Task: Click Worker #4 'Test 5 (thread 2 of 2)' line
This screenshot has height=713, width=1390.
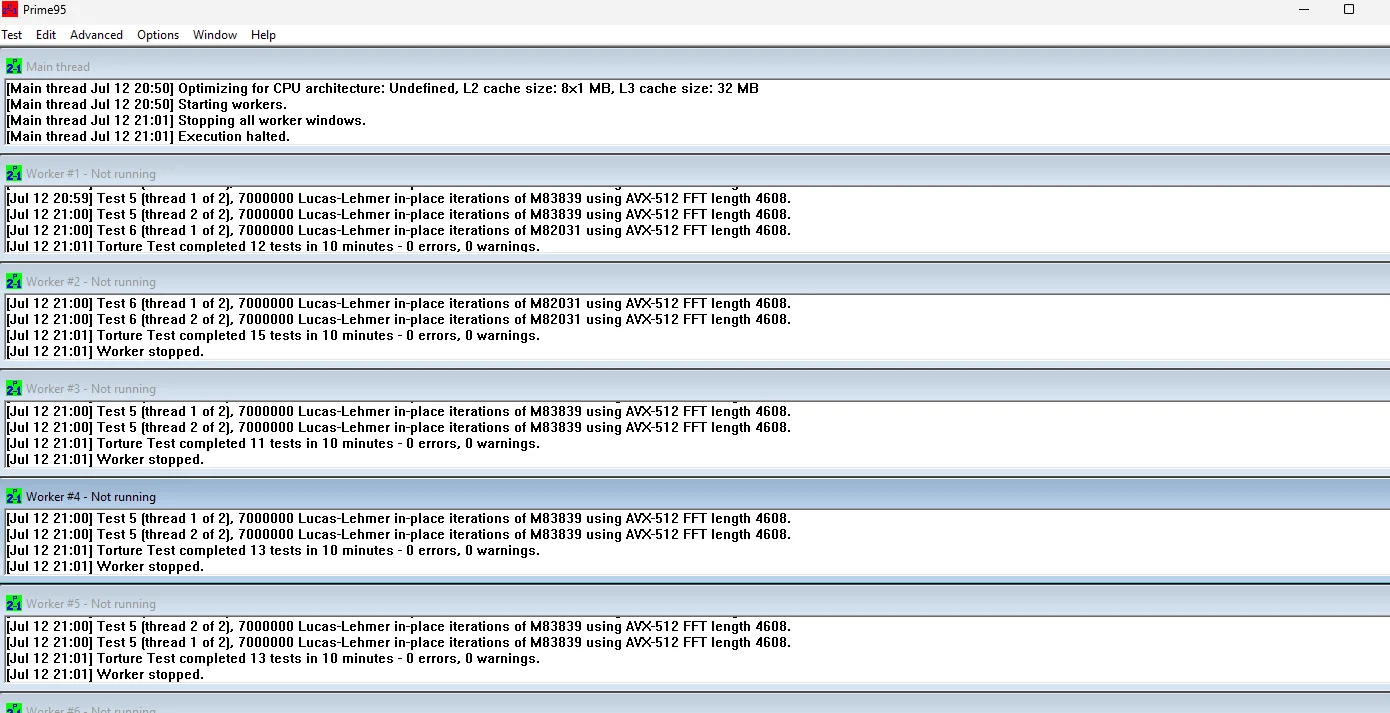Action: [398, 534]
